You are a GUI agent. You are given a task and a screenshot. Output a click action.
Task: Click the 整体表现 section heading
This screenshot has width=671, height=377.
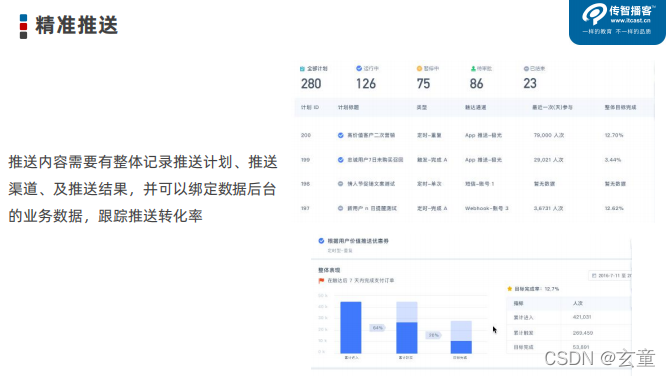[329, 270]
